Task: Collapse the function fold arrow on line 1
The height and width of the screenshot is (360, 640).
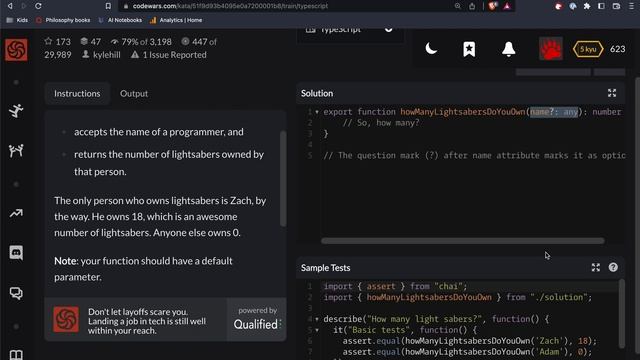Action: (x=317, y=112)
